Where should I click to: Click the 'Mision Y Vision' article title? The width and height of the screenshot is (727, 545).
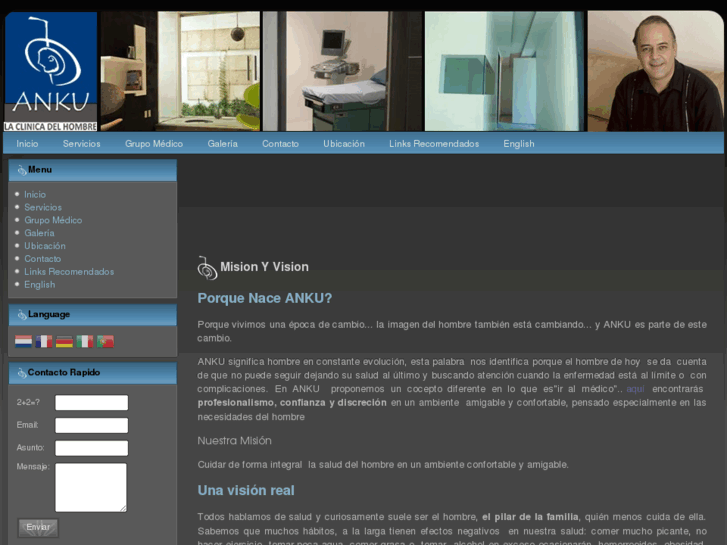click(x=264, y=267)
